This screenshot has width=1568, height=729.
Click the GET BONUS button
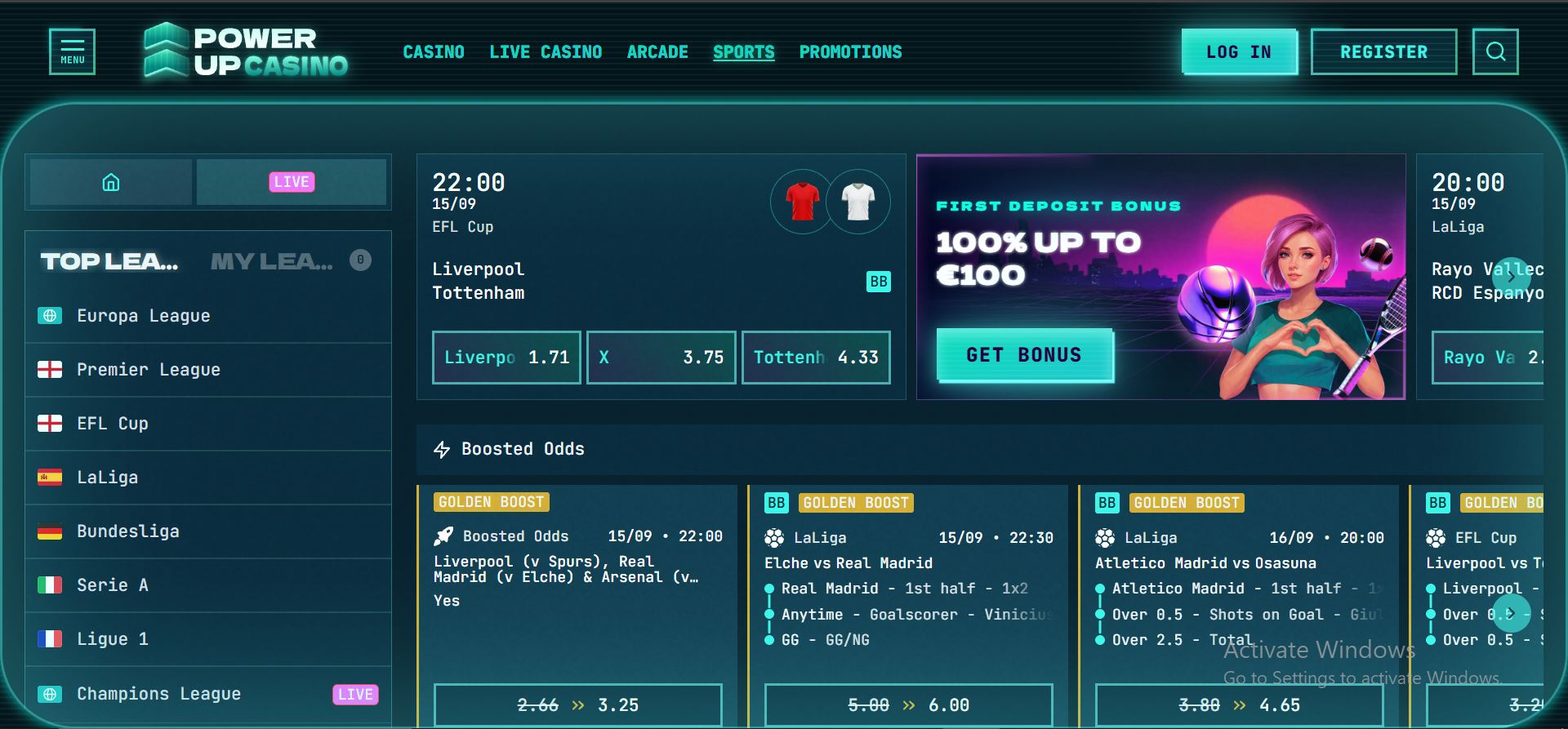coord(1024,355)
